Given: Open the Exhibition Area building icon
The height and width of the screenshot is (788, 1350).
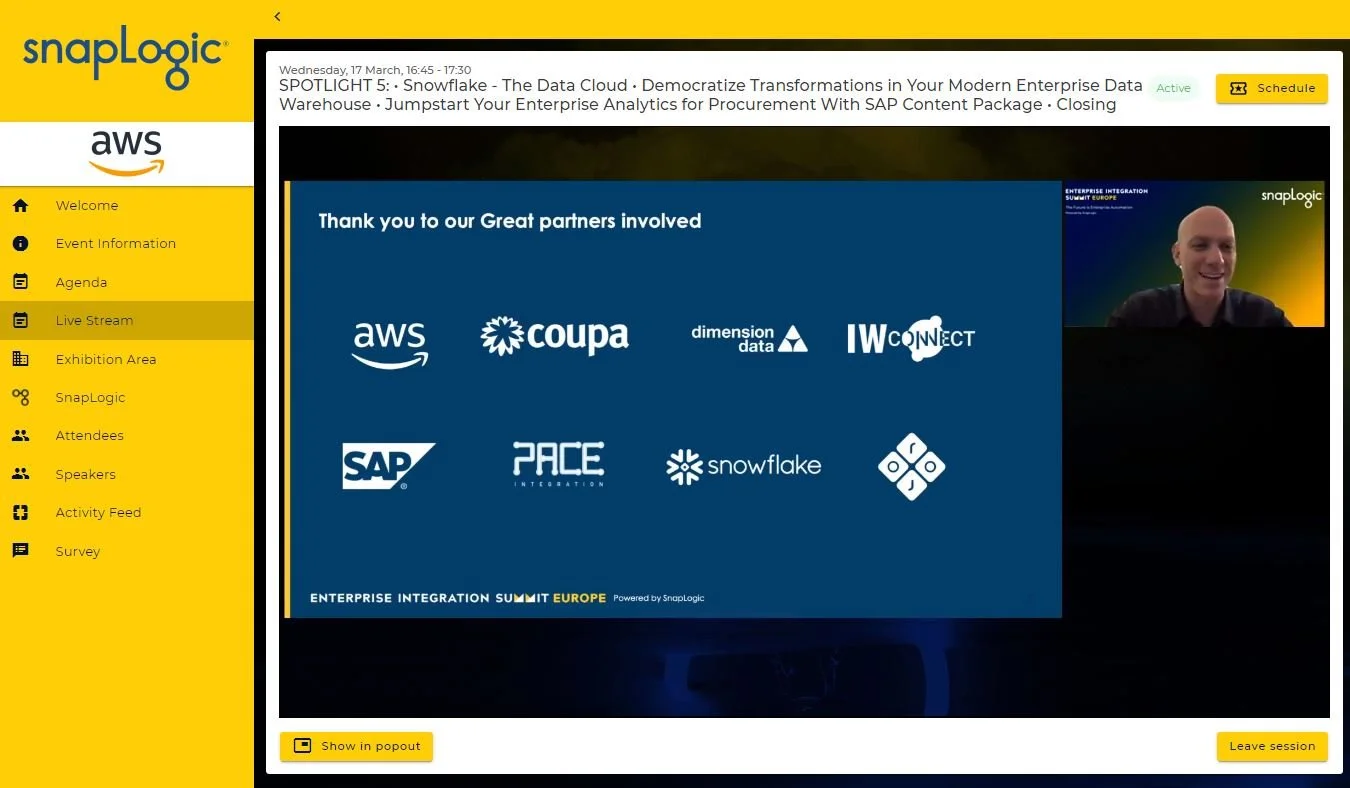Looking at the screenshot, I should [20, 358].
